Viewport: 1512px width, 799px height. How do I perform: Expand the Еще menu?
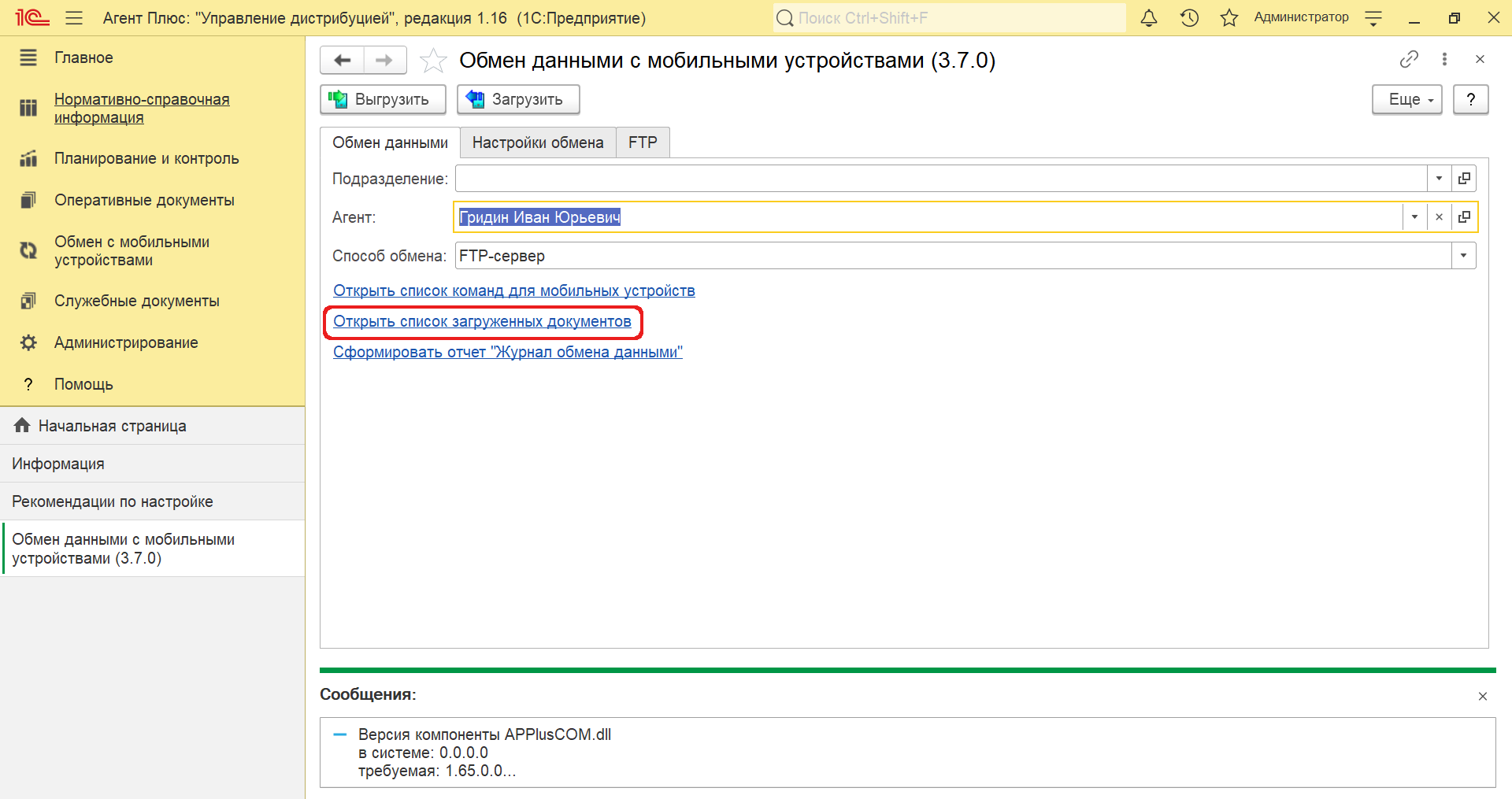(x=1406, y=99)
